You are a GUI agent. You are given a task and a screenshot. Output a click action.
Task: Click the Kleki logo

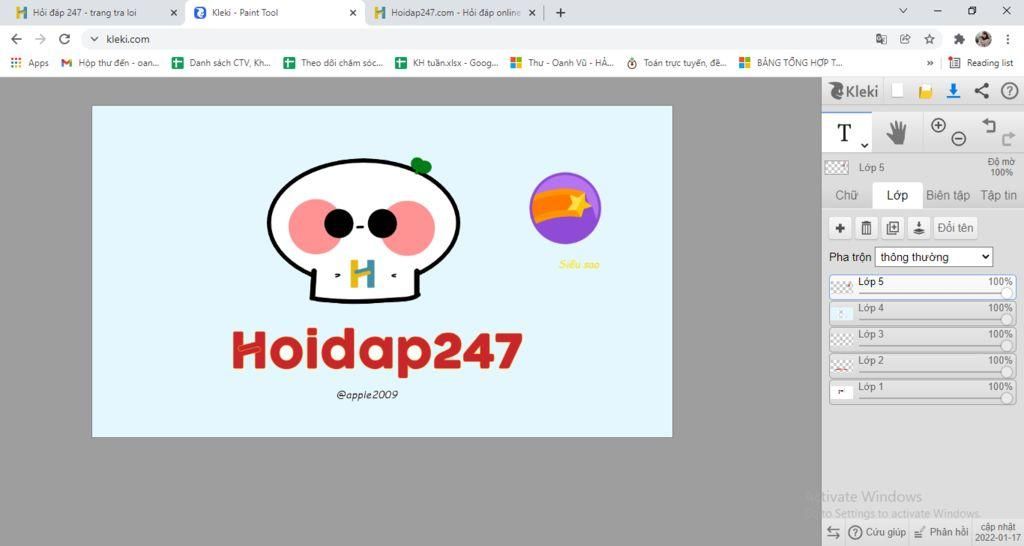(x=854, y=91)
